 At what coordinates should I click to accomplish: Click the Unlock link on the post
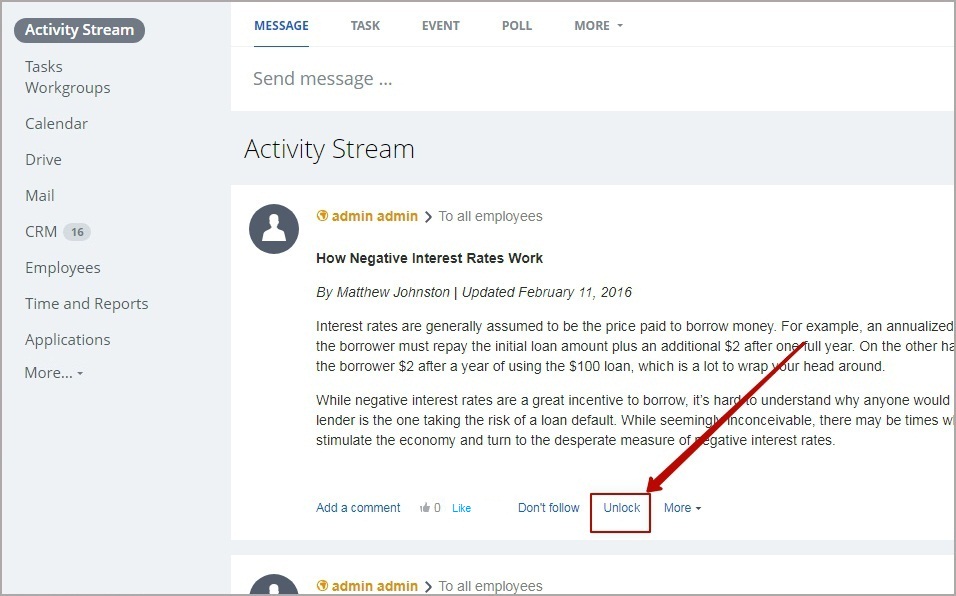(x=621, y=508)
